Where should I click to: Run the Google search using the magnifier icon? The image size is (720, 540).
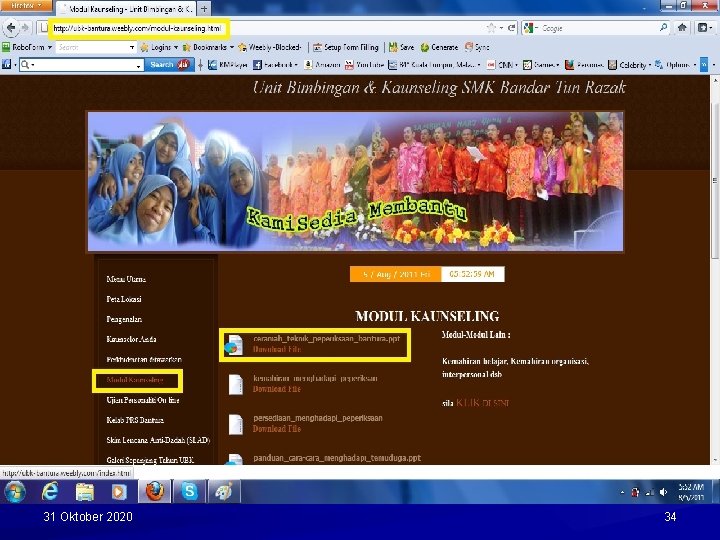point(663,28)
